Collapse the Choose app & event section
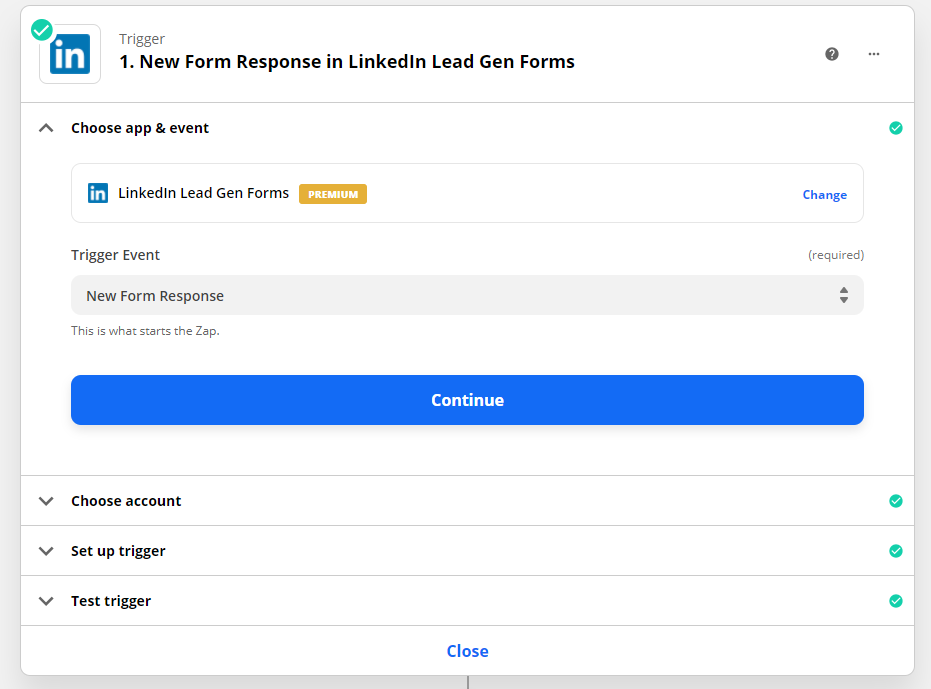The width and height of the screenshot is (931, 689). pyautogui.click(x=46, y=128)
